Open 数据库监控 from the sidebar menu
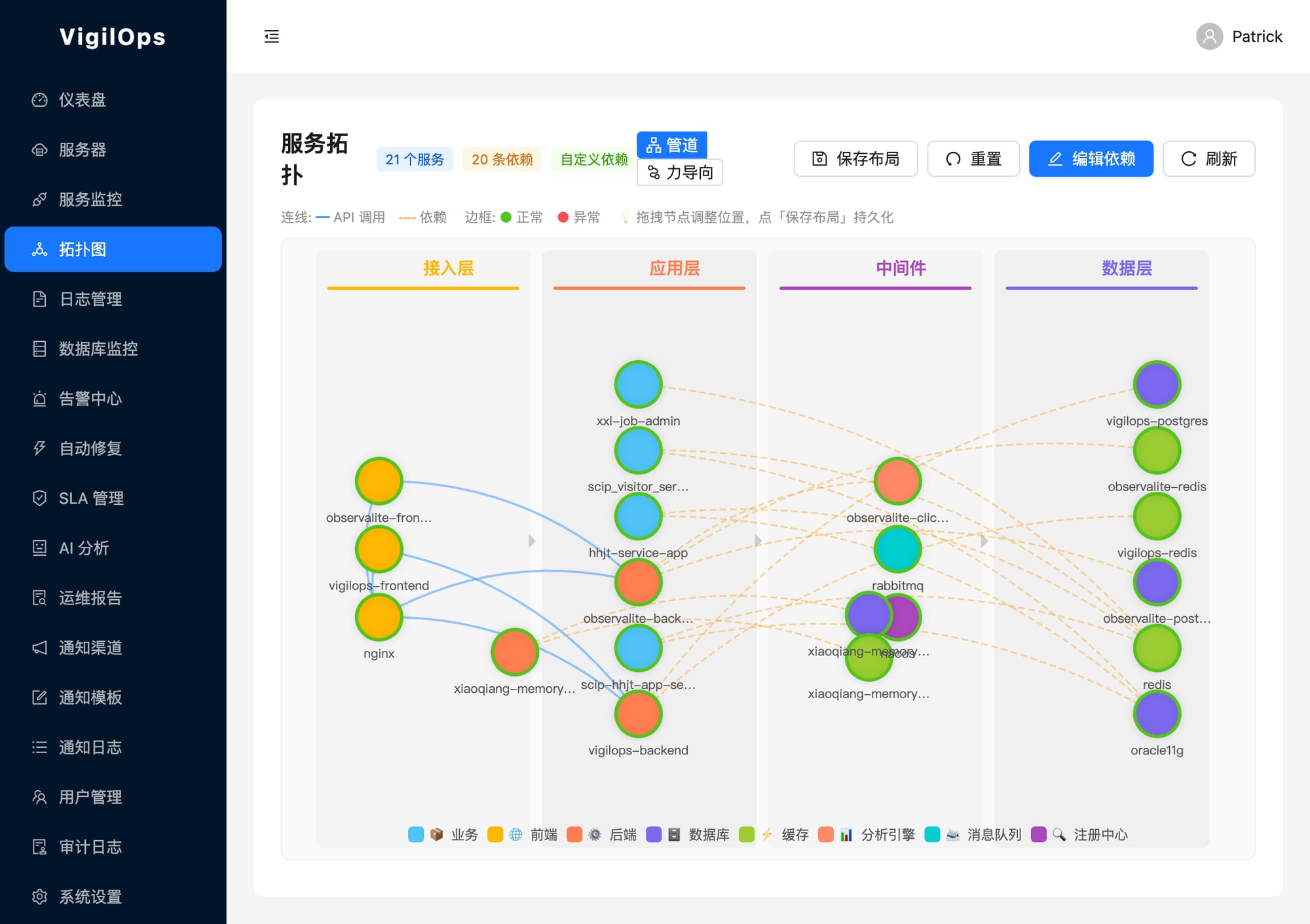Screen dimensions: 1310x924 [98, 349]
